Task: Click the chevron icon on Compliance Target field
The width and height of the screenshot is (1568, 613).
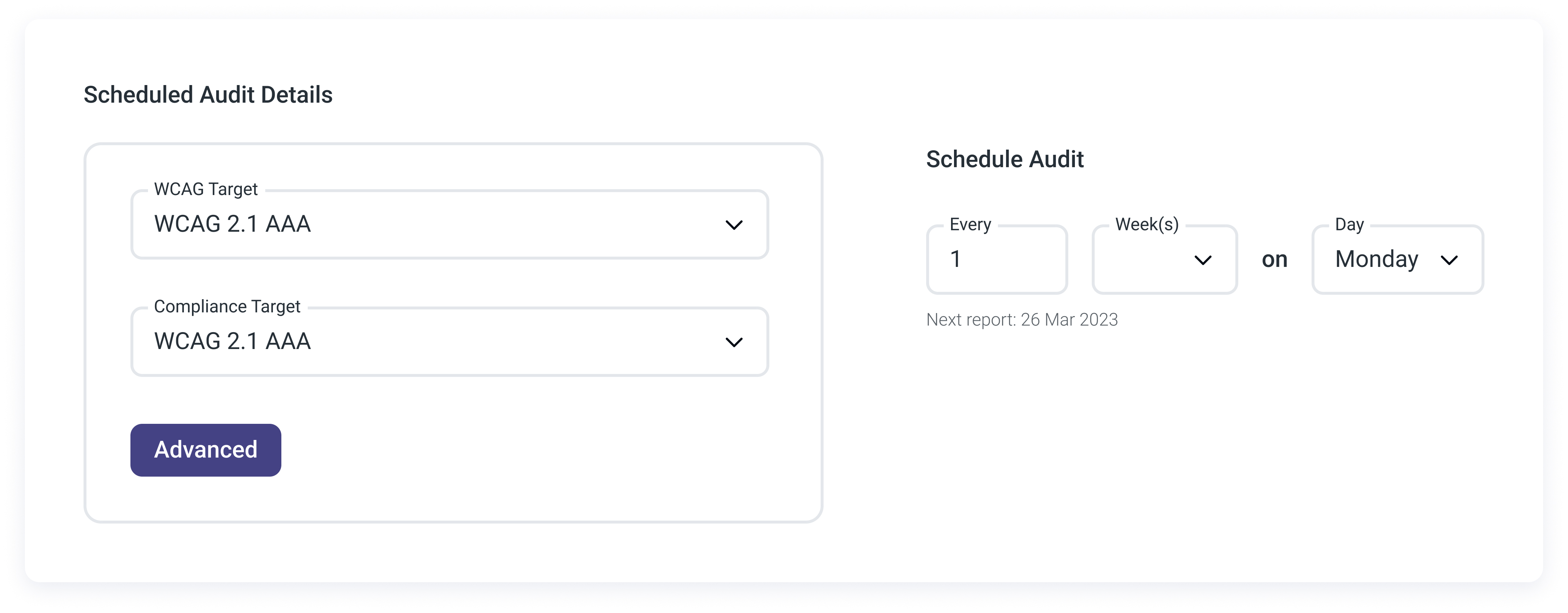Action: tap(733, 341)
